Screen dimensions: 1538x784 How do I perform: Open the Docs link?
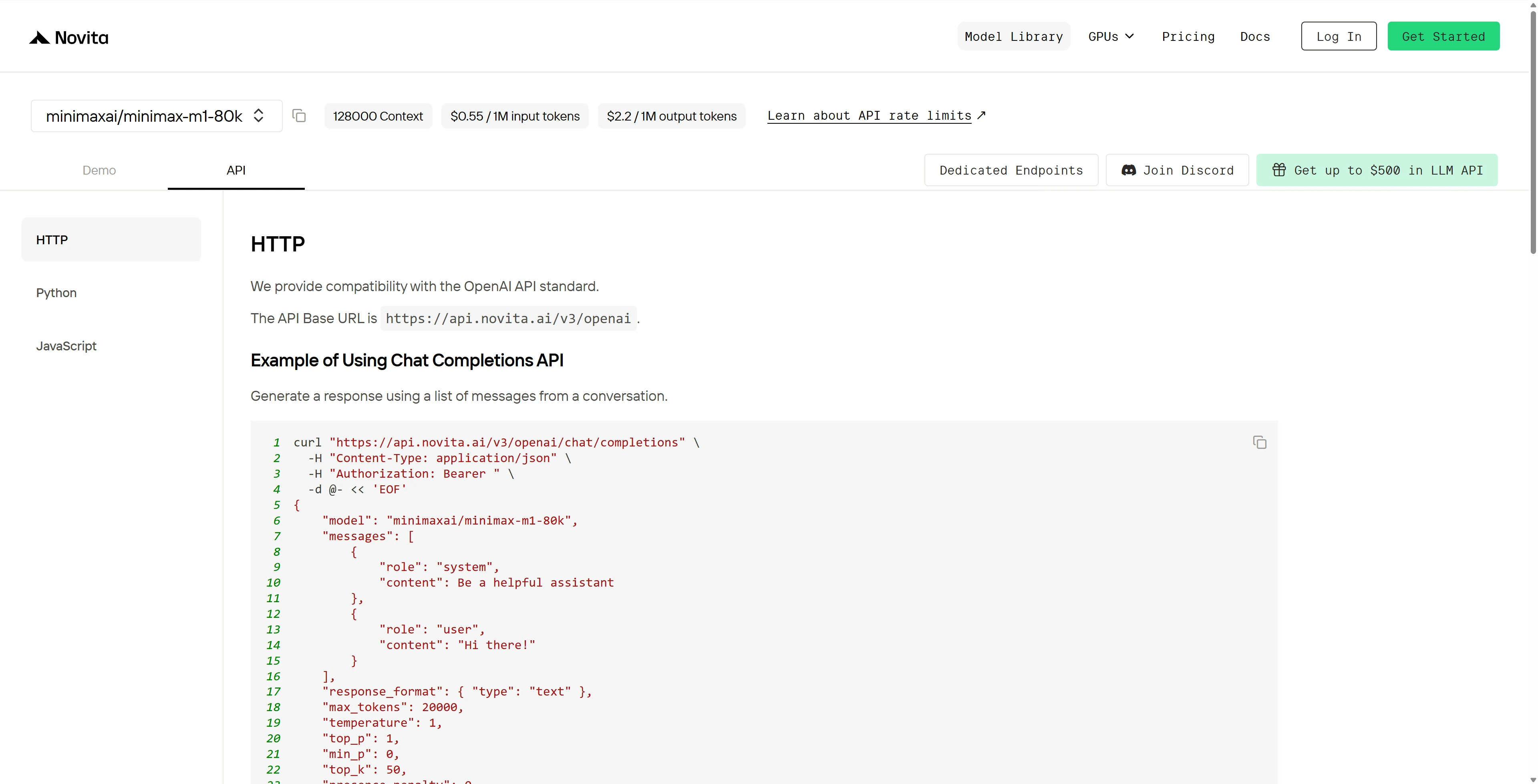pos(1255,36)
